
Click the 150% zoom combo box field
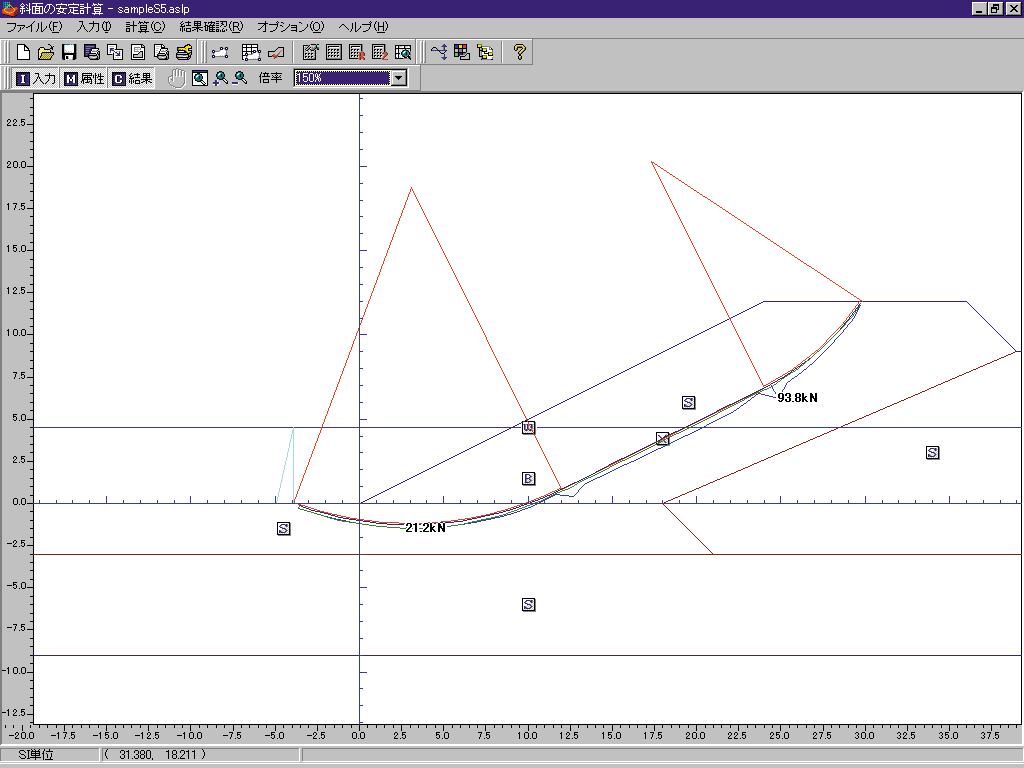[342, 78]
